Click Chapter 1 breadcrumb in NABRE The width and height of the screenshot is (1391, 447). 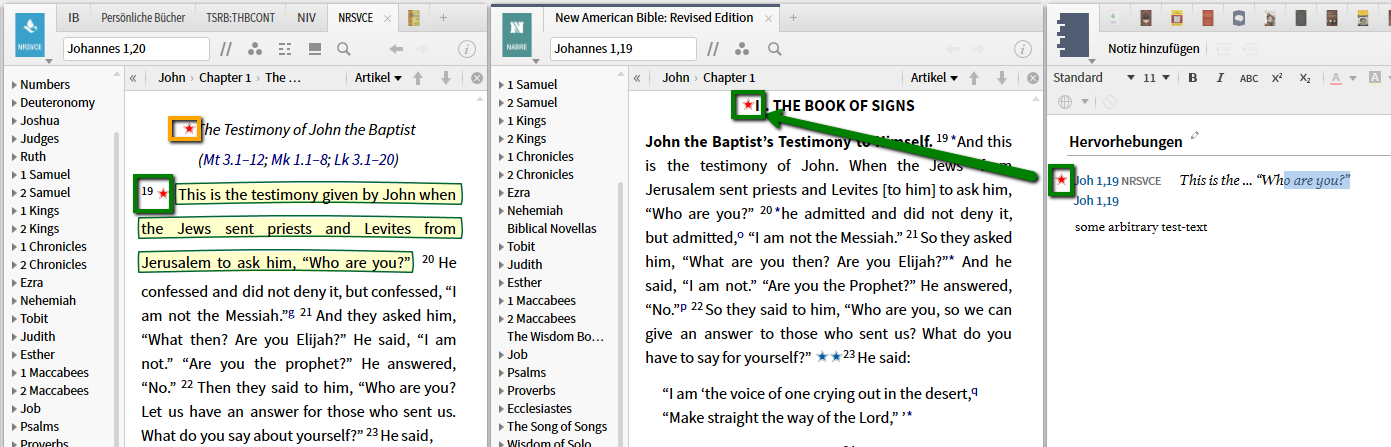pos(729,78)
